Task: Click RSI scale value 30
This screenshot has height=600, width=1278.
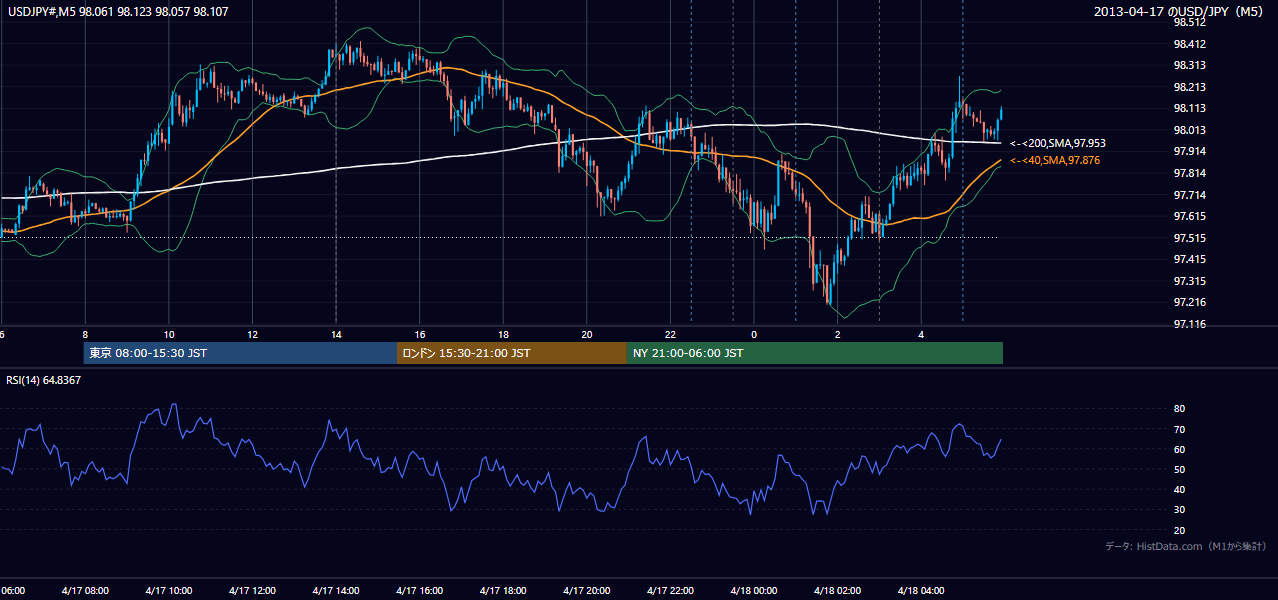Action: pyautogui.click(x=1179, y=510)
